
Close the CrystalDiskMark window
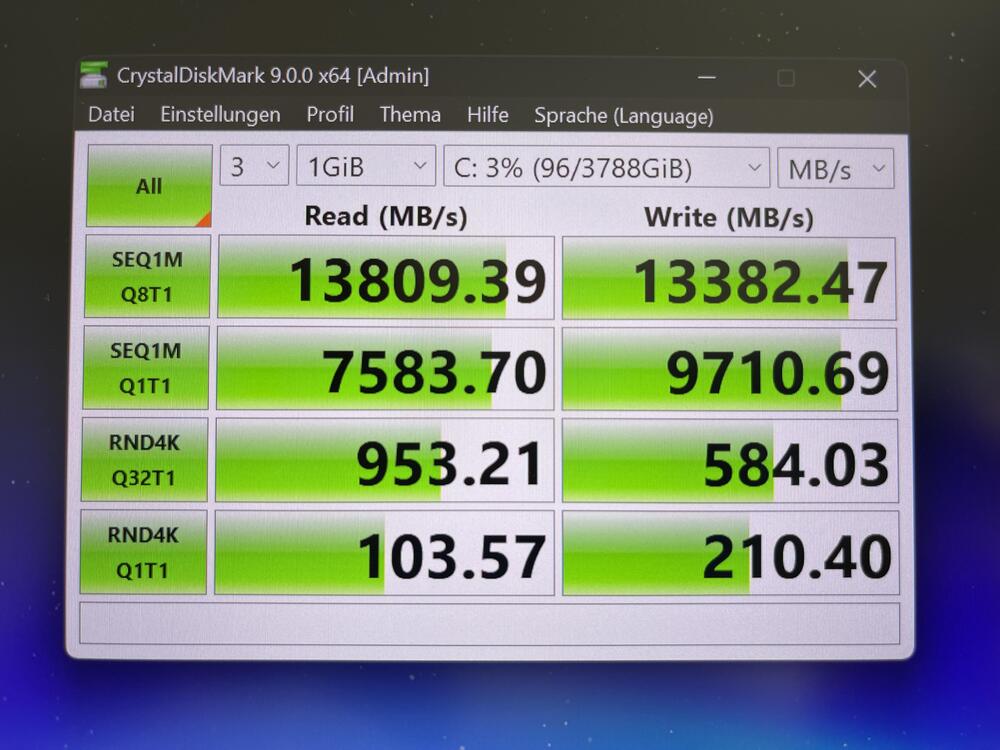(866, 79)
